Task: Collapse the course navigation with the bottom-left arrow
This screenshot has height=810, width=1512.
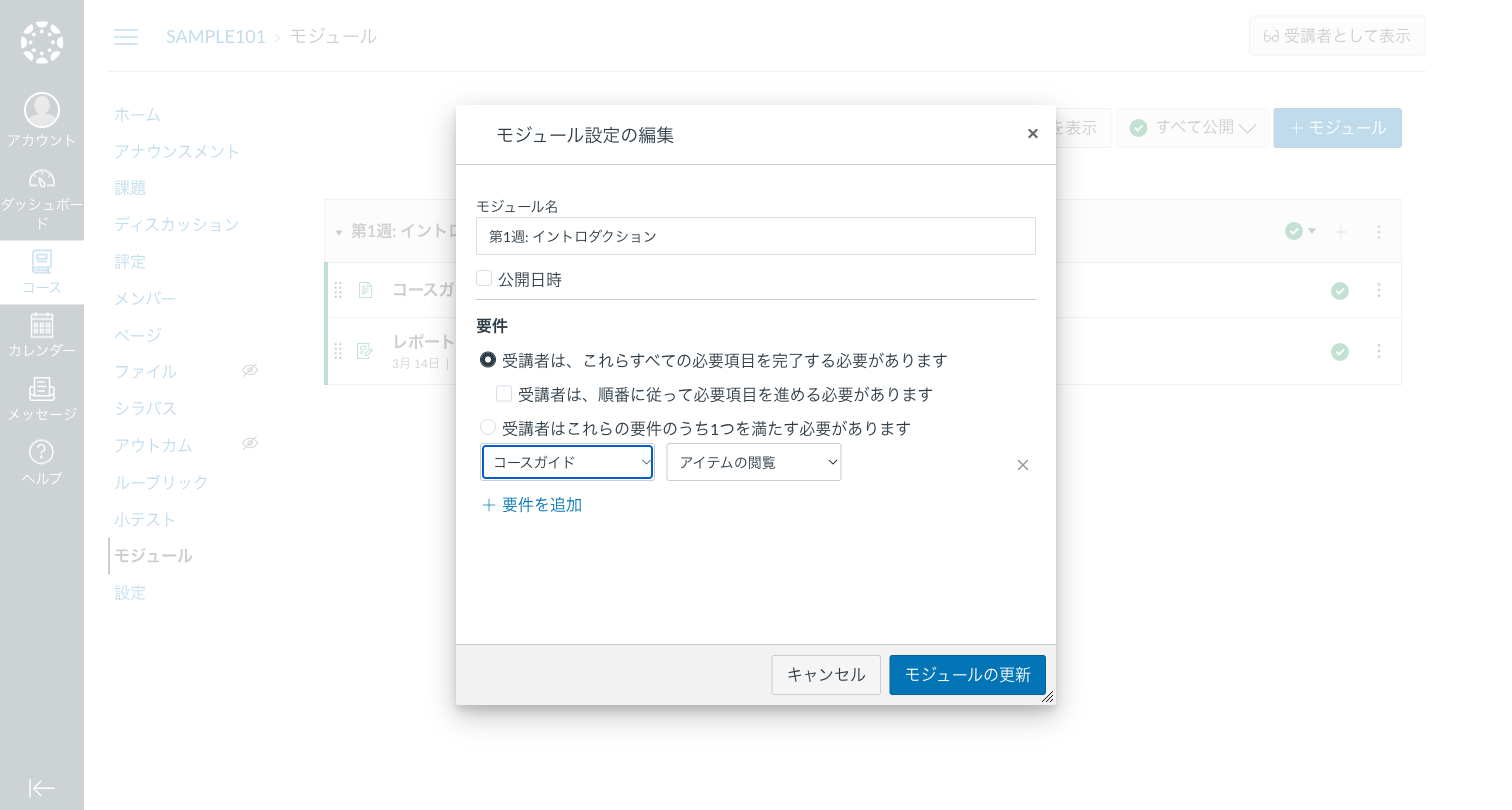Action: click(x=42, y=788)
